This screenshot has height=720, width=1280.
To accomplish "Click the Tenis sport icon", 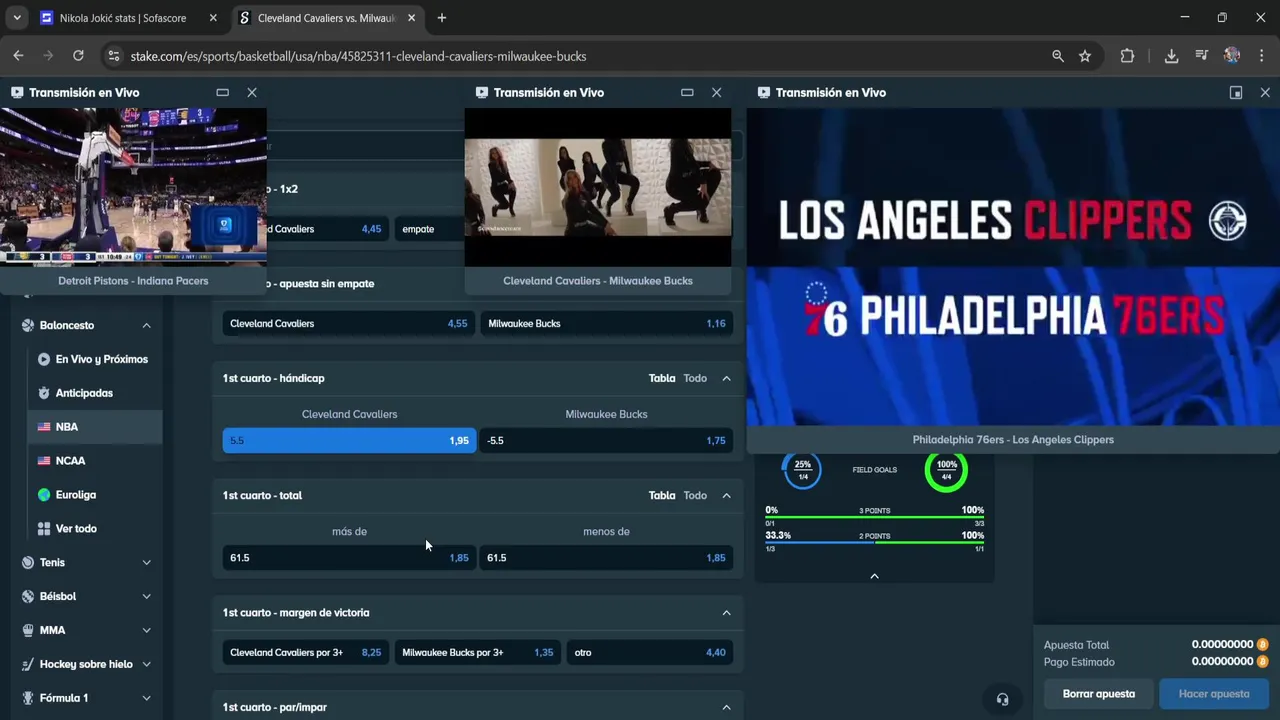I will click(27, 562).
